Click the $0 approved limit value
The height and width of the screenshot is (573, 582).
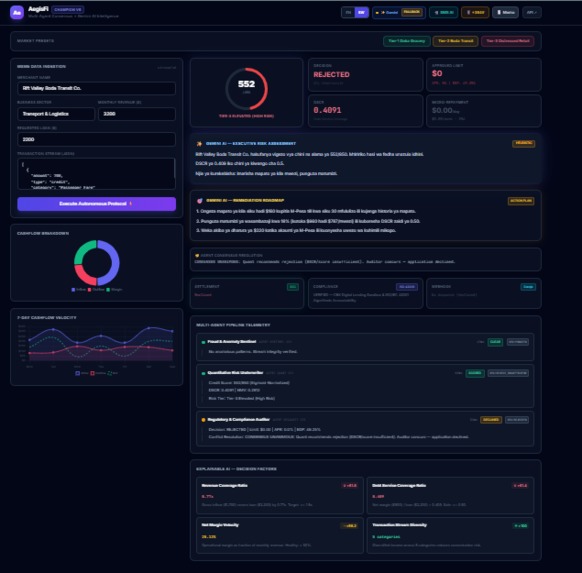[437, 73]
